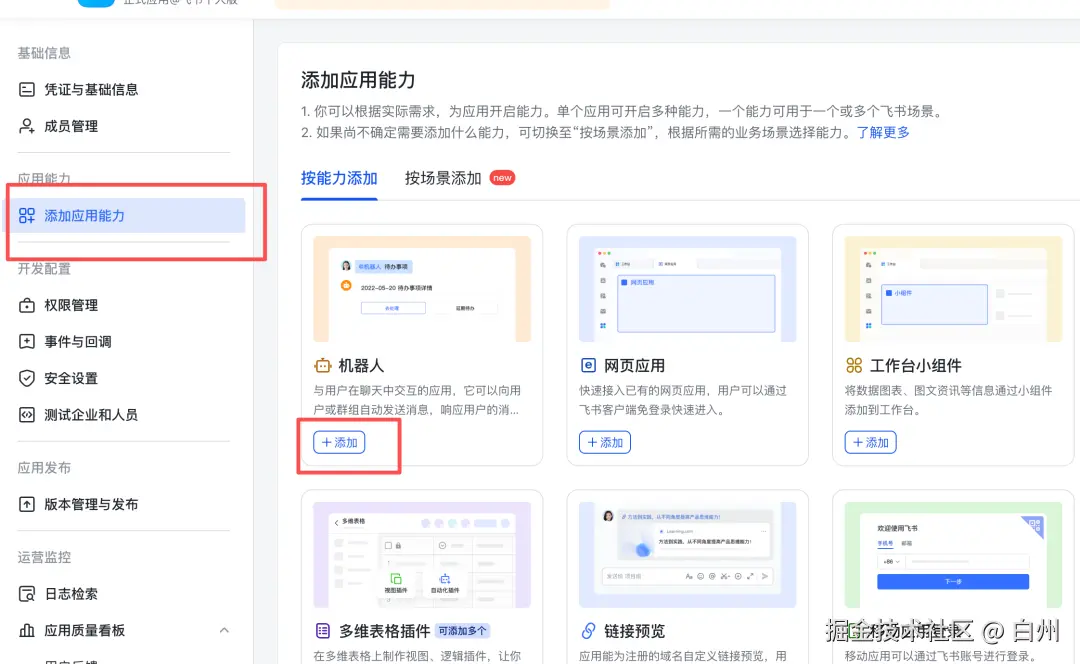
Task: Click the 链接预览 link icon
Action: [588, 631]
